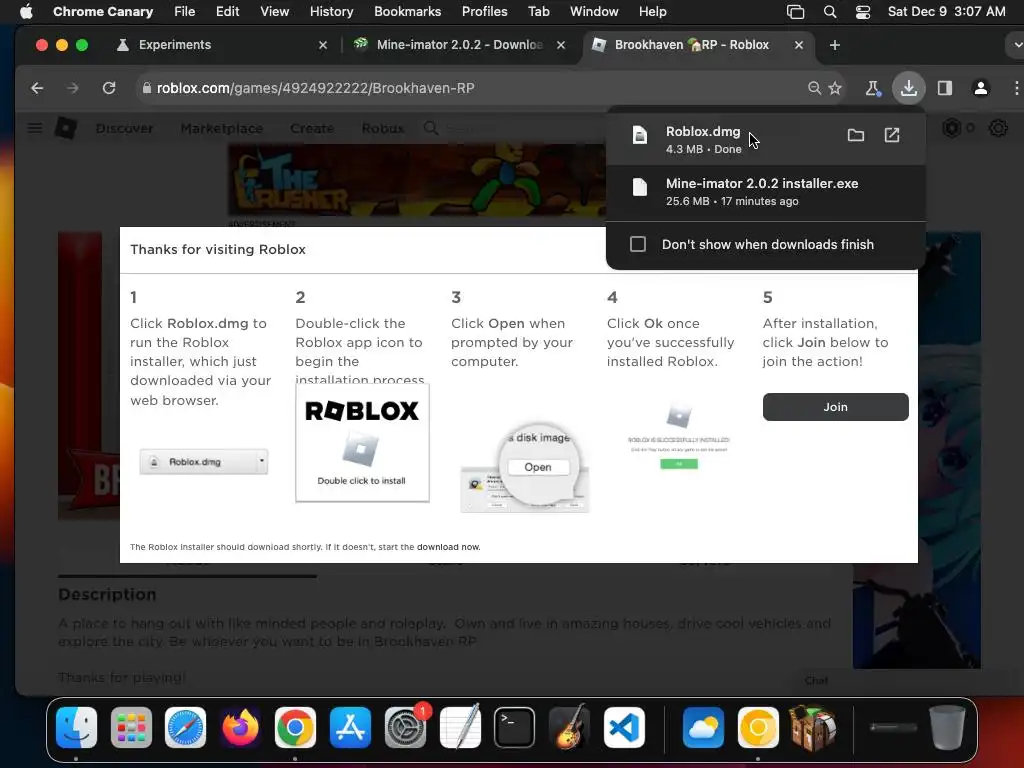Launch GarageBand from the Dock

(569, 728)
